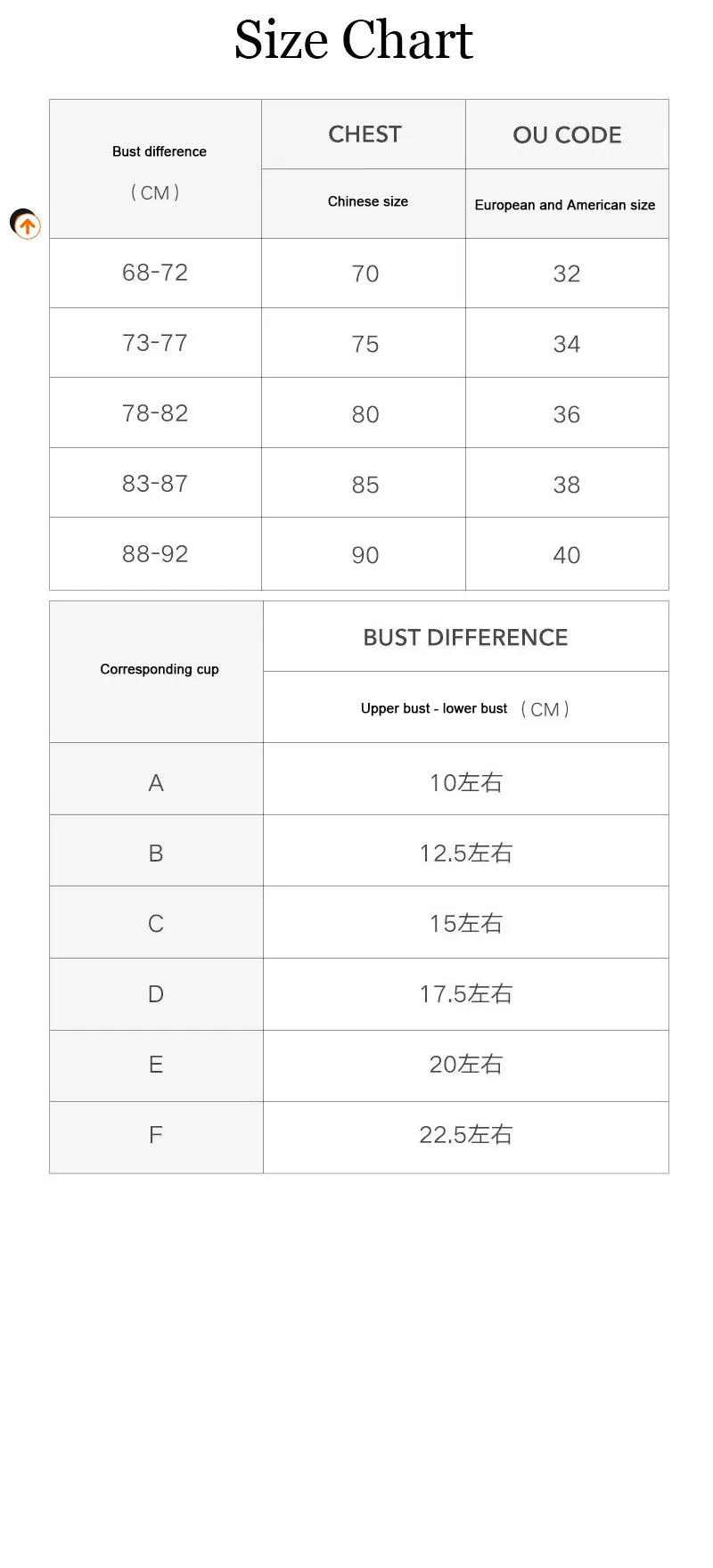
Task: Click Chinese size 90 cell
Action: click(365, 555)
